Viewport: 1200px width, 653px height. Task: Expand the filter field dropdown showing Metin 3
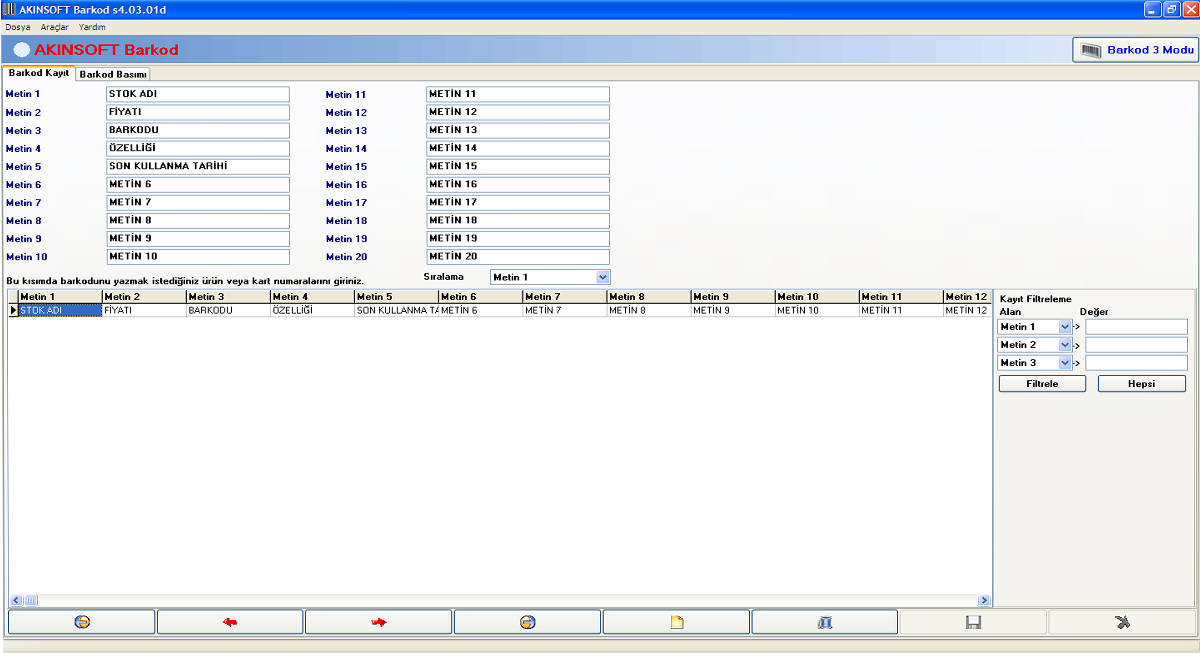pyautogui.click(x=1064, y=363)
